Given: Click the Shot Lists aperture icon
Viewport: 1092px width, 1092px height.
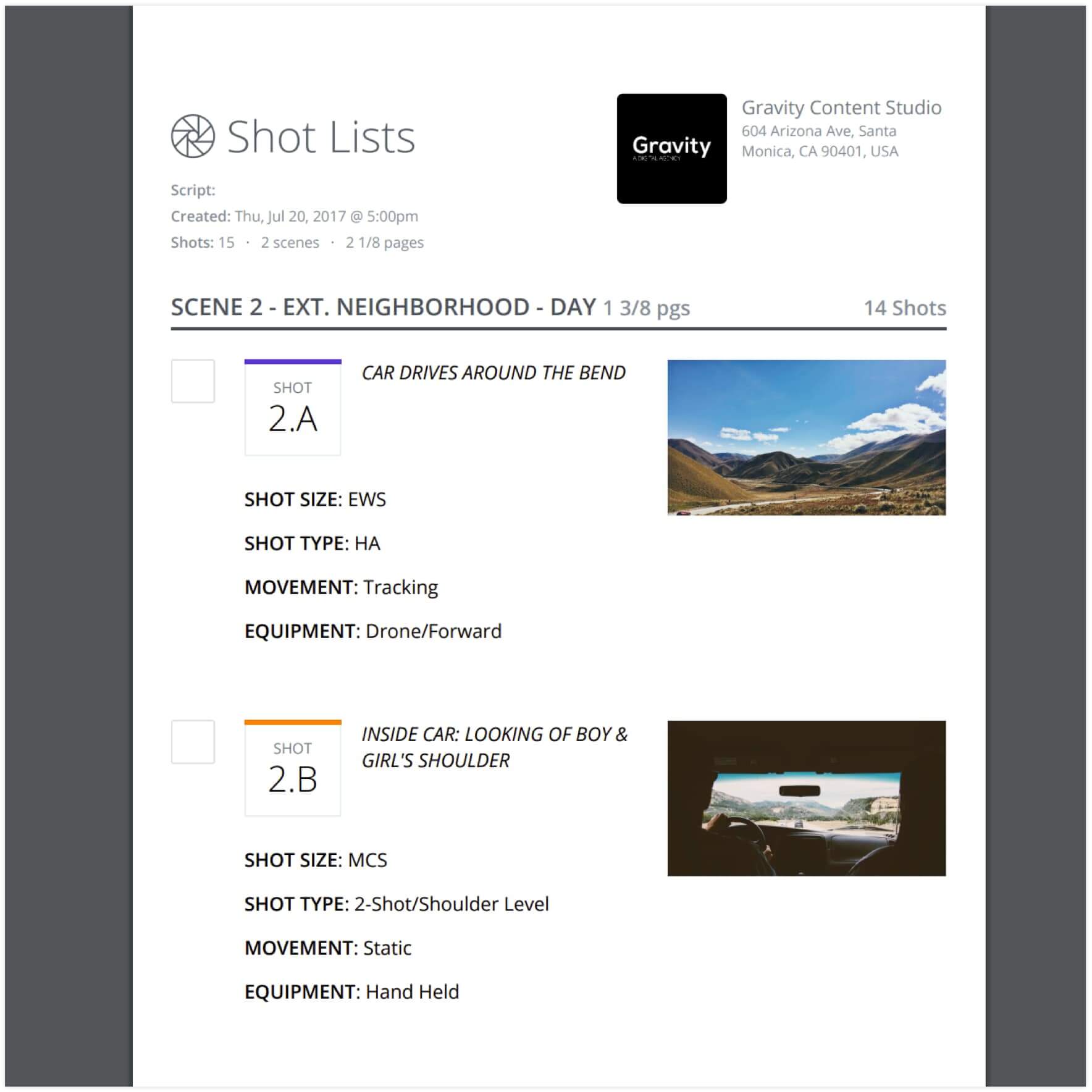Looking at the screenshot, I should click(x=193, y=136).
